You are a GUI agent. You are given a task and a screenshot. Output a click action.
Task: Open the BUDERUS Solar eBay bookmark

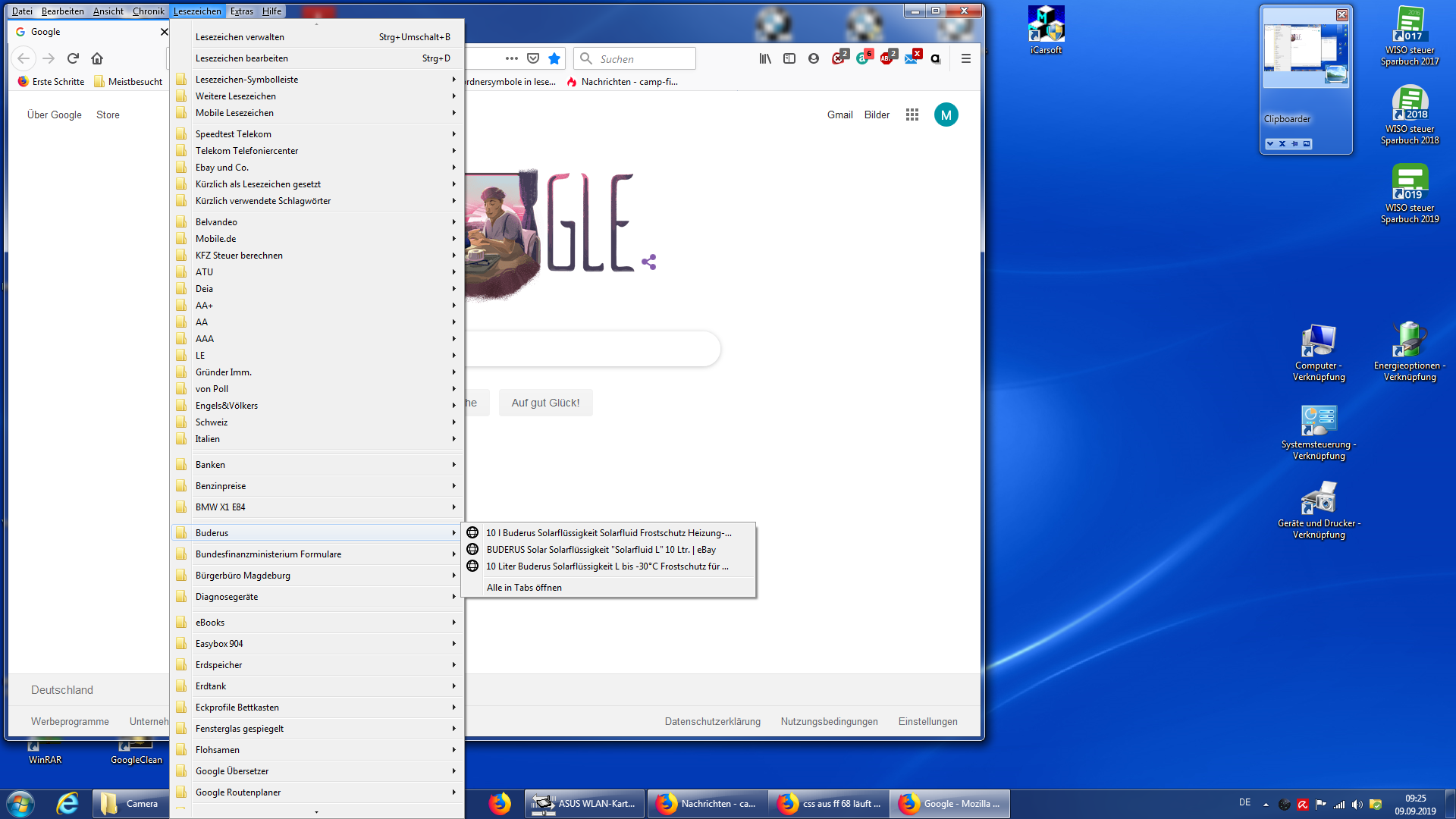click(x=601, y=550)
